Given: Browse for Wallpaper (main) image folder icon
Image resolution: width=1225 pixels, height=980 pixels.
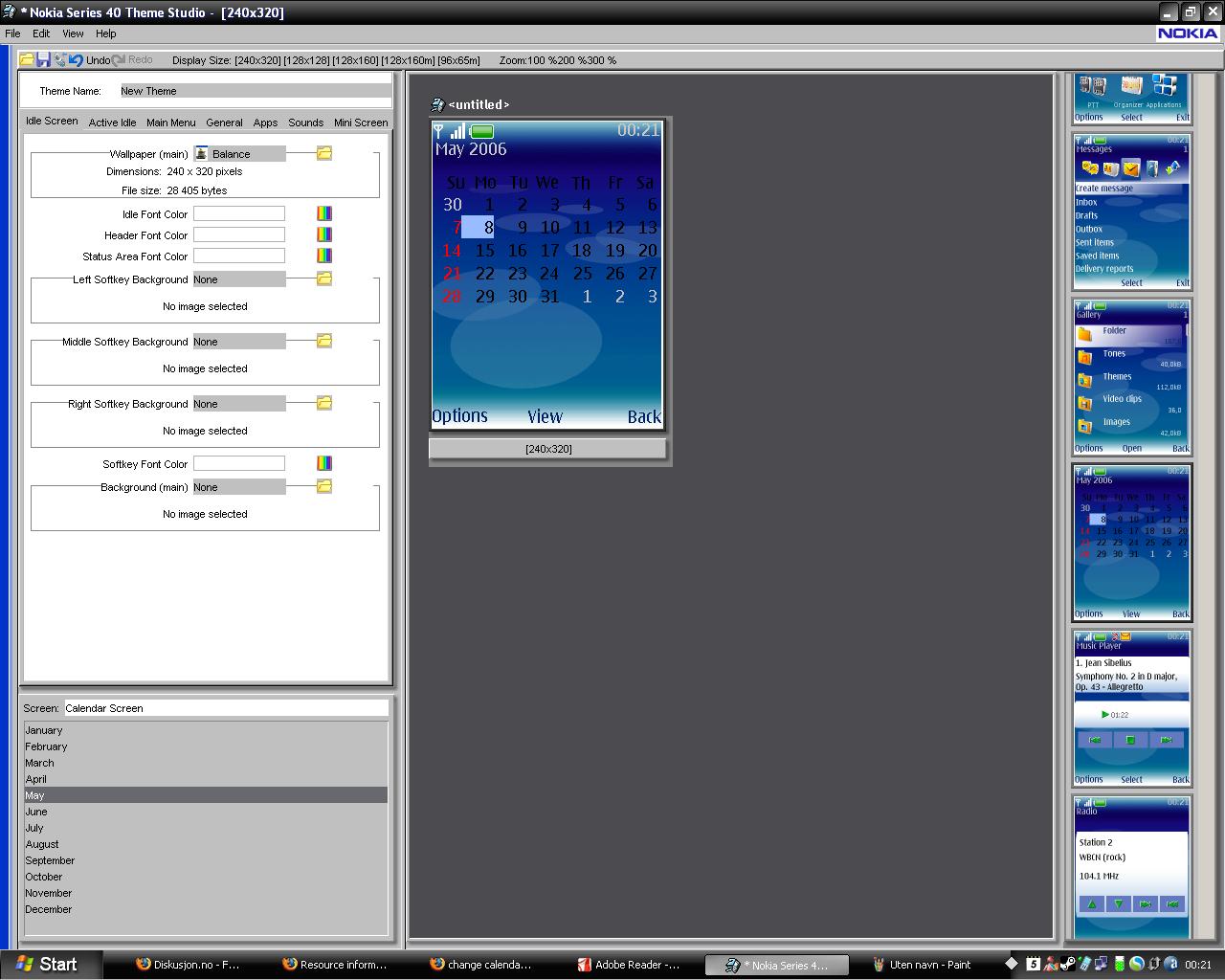Looking at the screenshot, I should point(324,153).
